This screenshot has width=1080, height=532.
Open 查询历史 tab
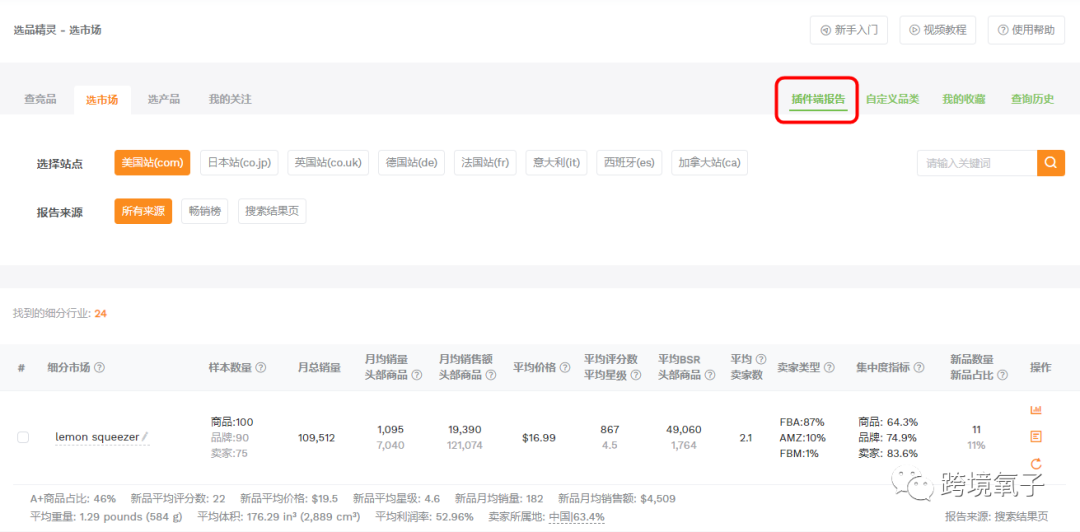pyautogui.click(x=1032, y=99)
